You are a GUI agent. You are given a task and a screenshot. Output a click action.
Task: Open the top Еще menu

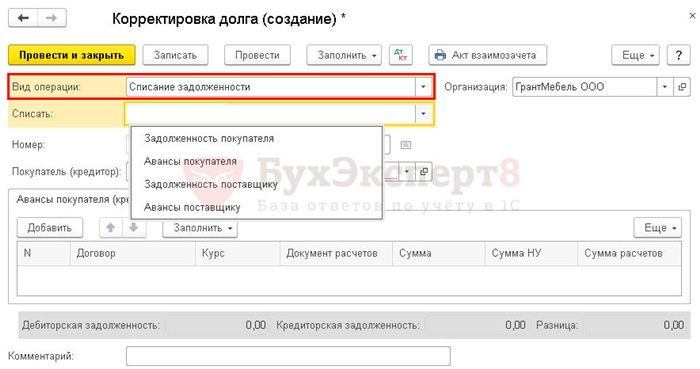point(635,55)
